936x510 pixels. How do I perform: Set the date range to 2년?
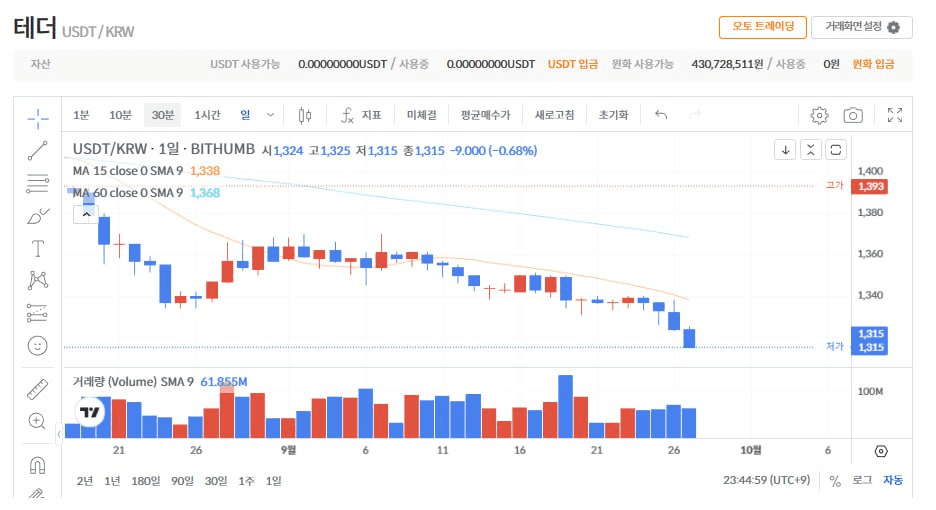click(x=85, y=481)
